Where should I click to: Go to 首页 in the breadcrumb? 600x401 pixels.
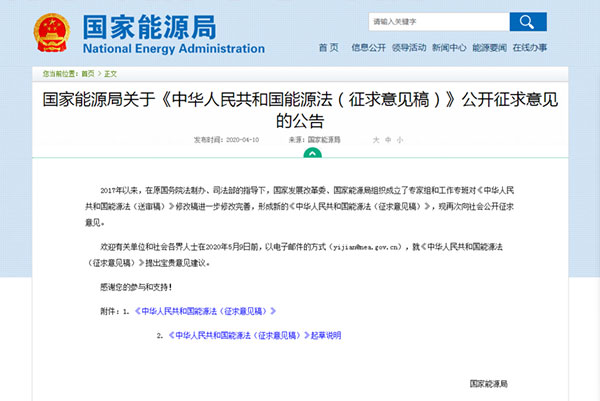tap(88, 74)
